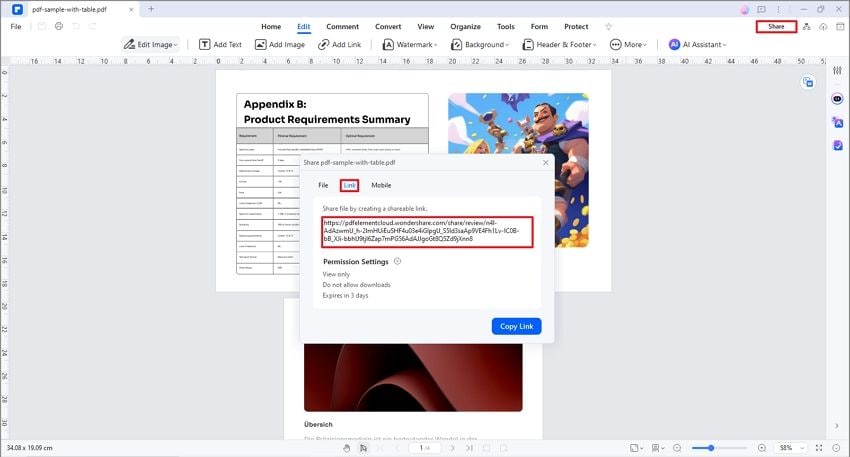Click the PDFelement app logo

17,9
